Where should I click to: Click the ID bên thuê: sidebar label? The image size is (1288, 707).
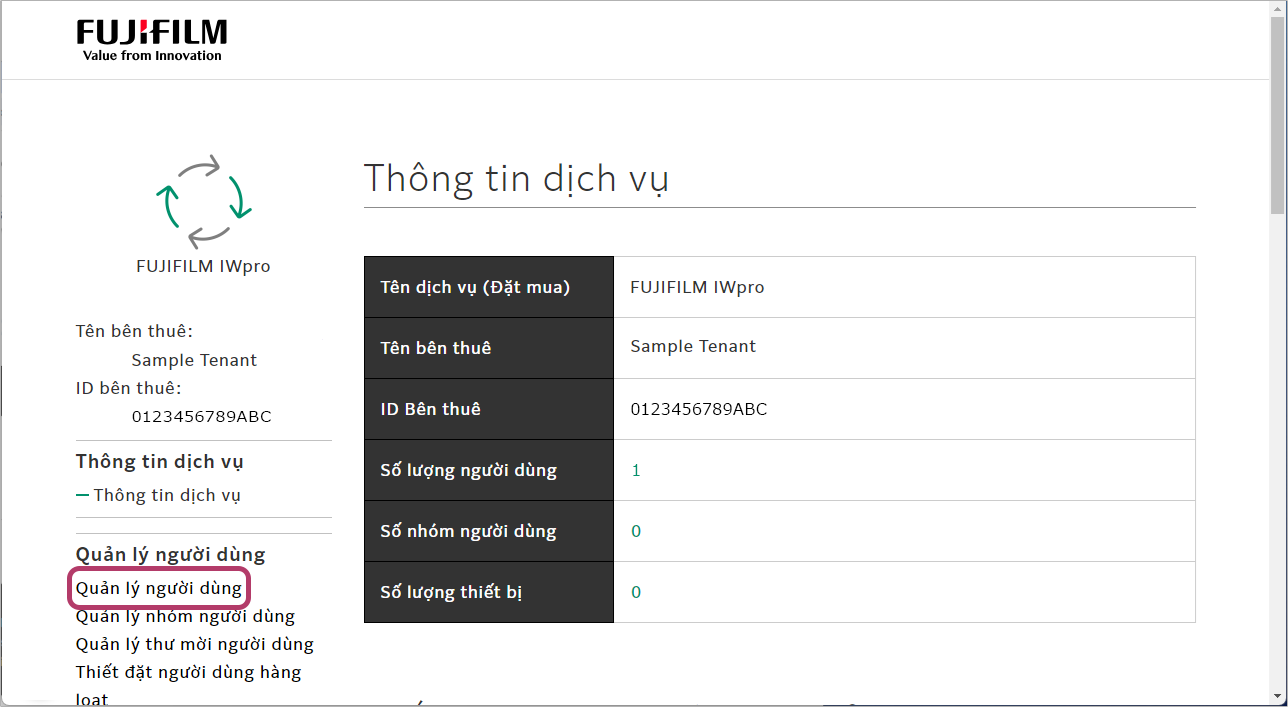[x=128, y=388]
